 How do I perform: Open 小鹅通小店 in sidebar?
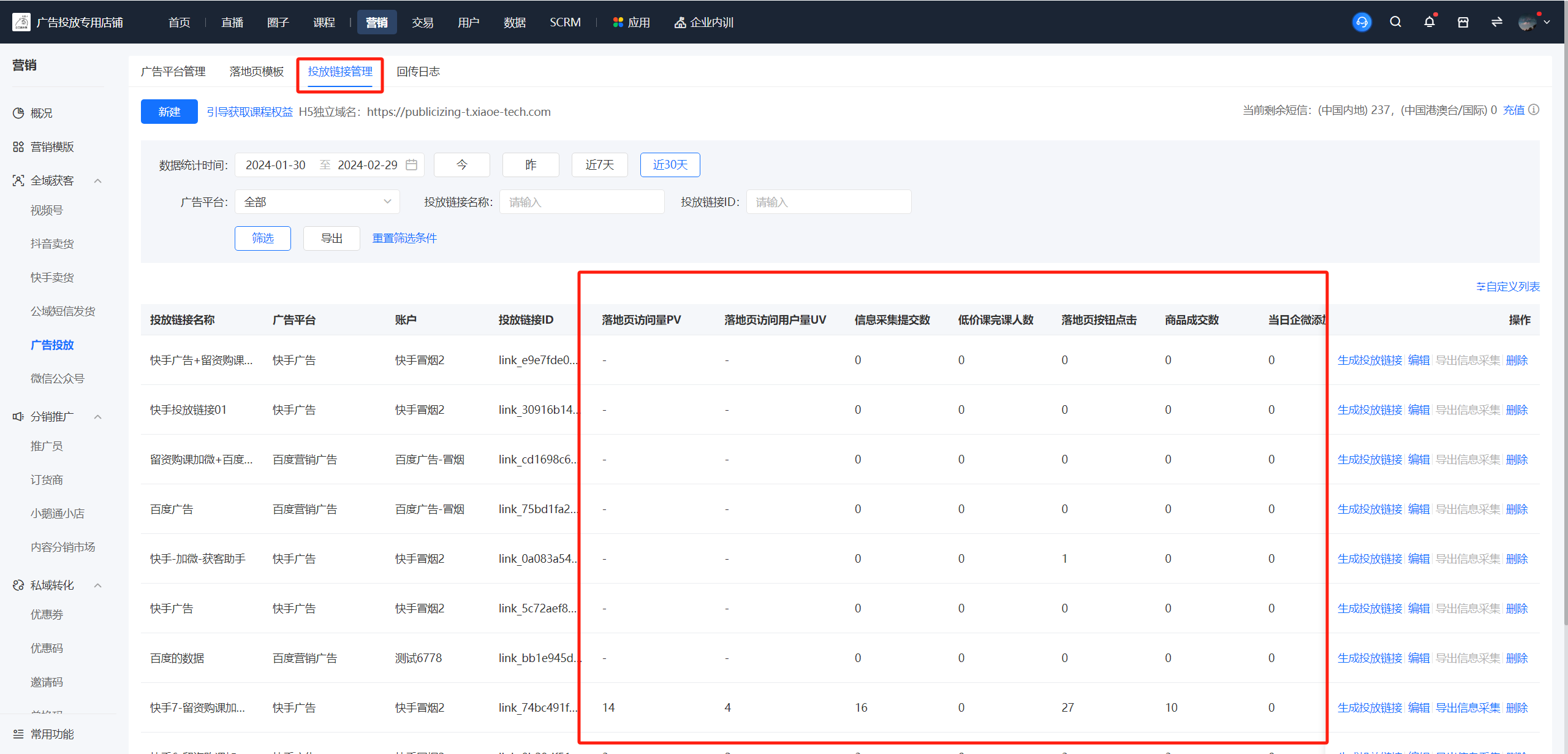[58, 514]
